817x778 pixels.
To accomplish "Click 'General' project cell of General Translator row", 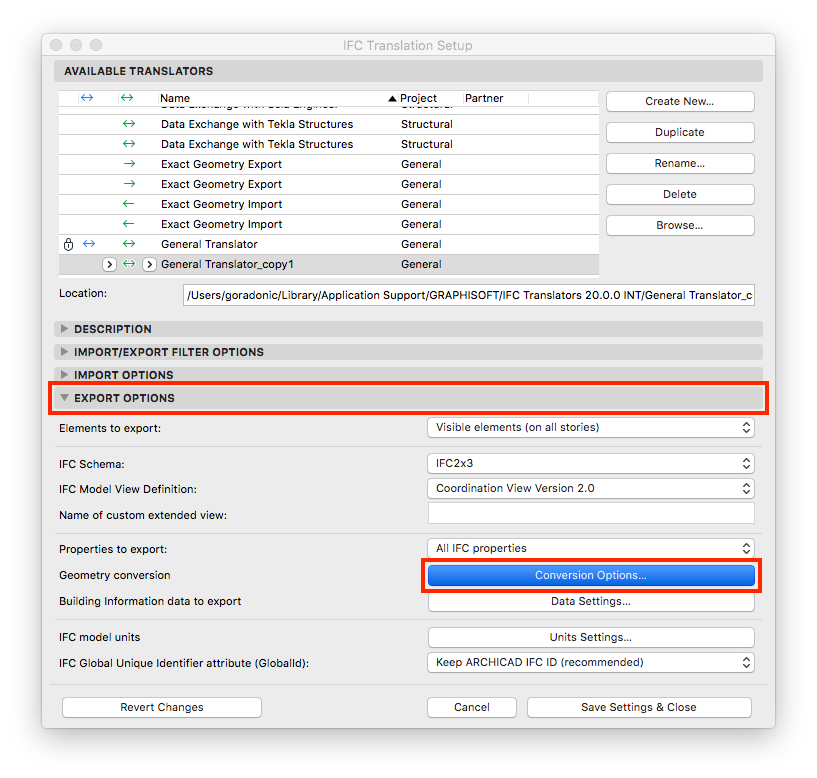I will pos(421,244).
